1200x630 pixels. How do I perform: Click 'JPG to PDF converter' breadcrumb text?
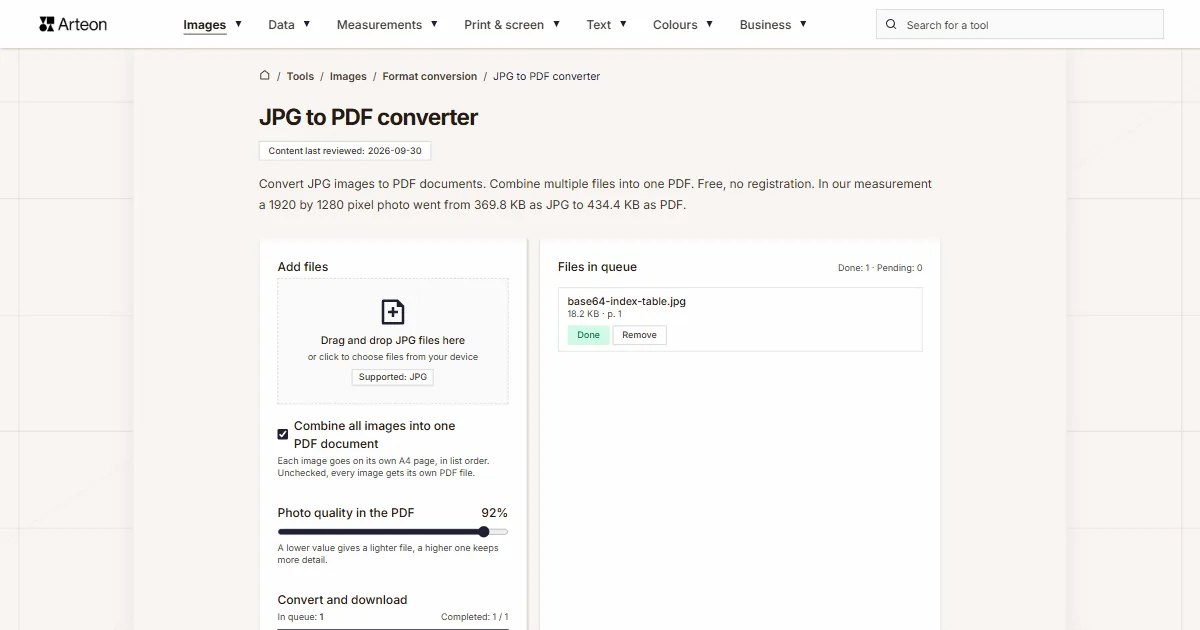pos(547,76)
